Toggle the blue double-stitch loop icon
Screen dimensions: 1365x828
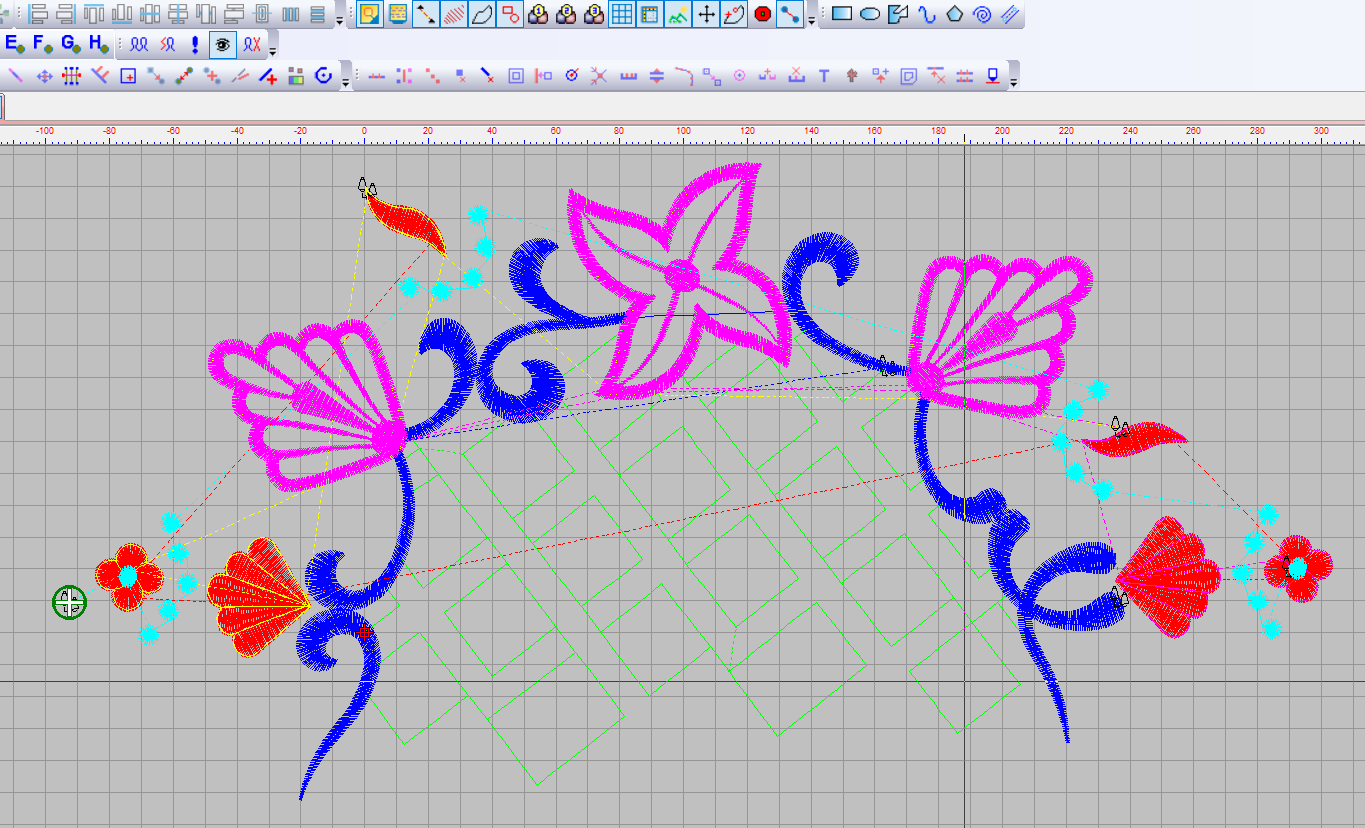pos(139,45)
